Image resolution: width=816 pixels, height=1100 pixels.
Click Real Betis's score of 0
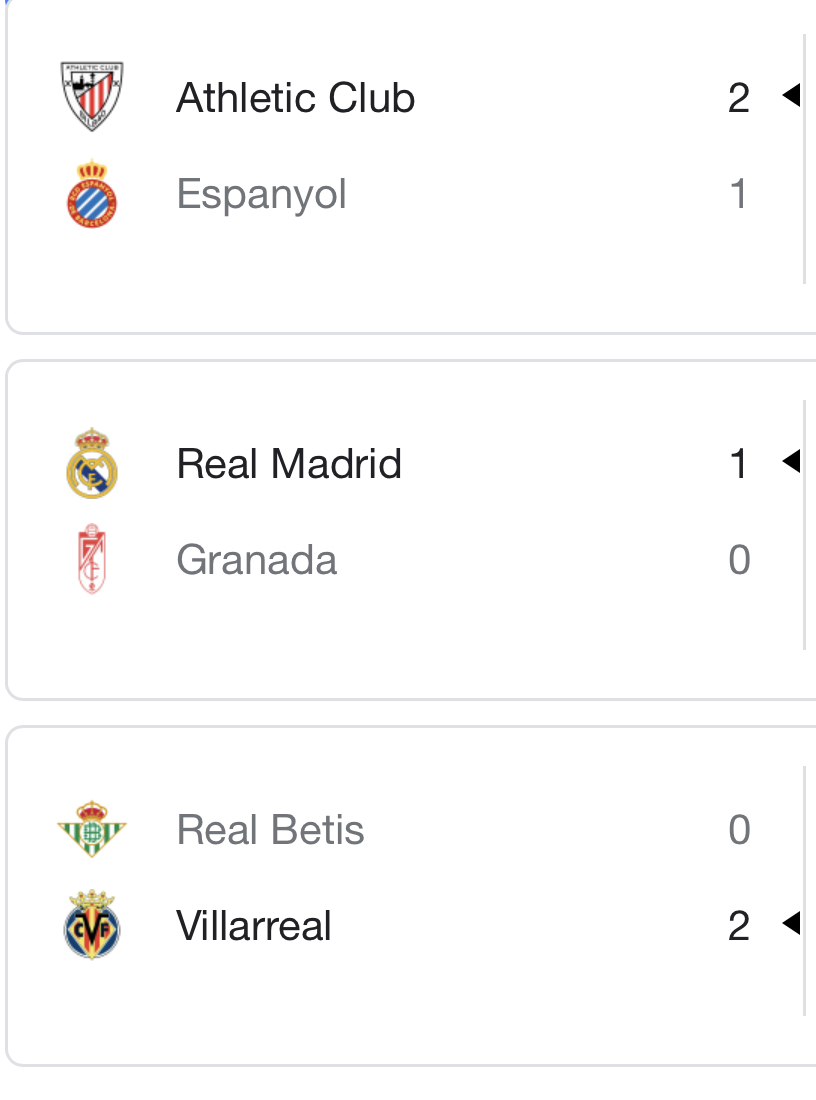pos(739,830)
